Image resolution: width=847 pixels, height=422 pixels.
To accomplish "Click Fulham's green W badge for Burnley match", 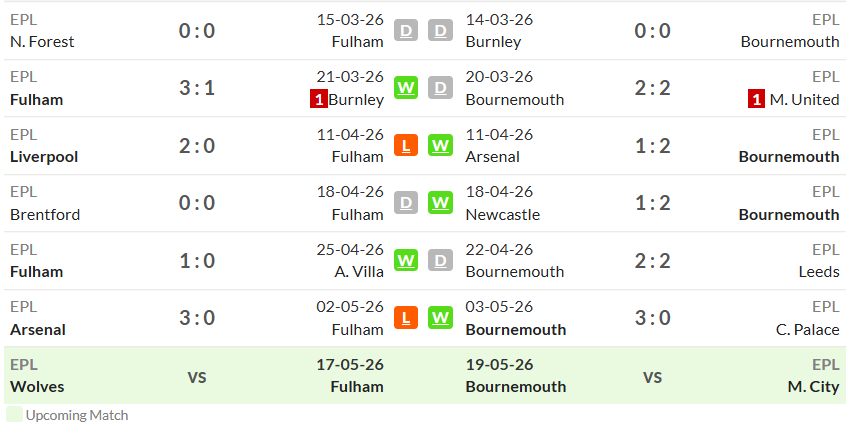I will tap(406, 88).
